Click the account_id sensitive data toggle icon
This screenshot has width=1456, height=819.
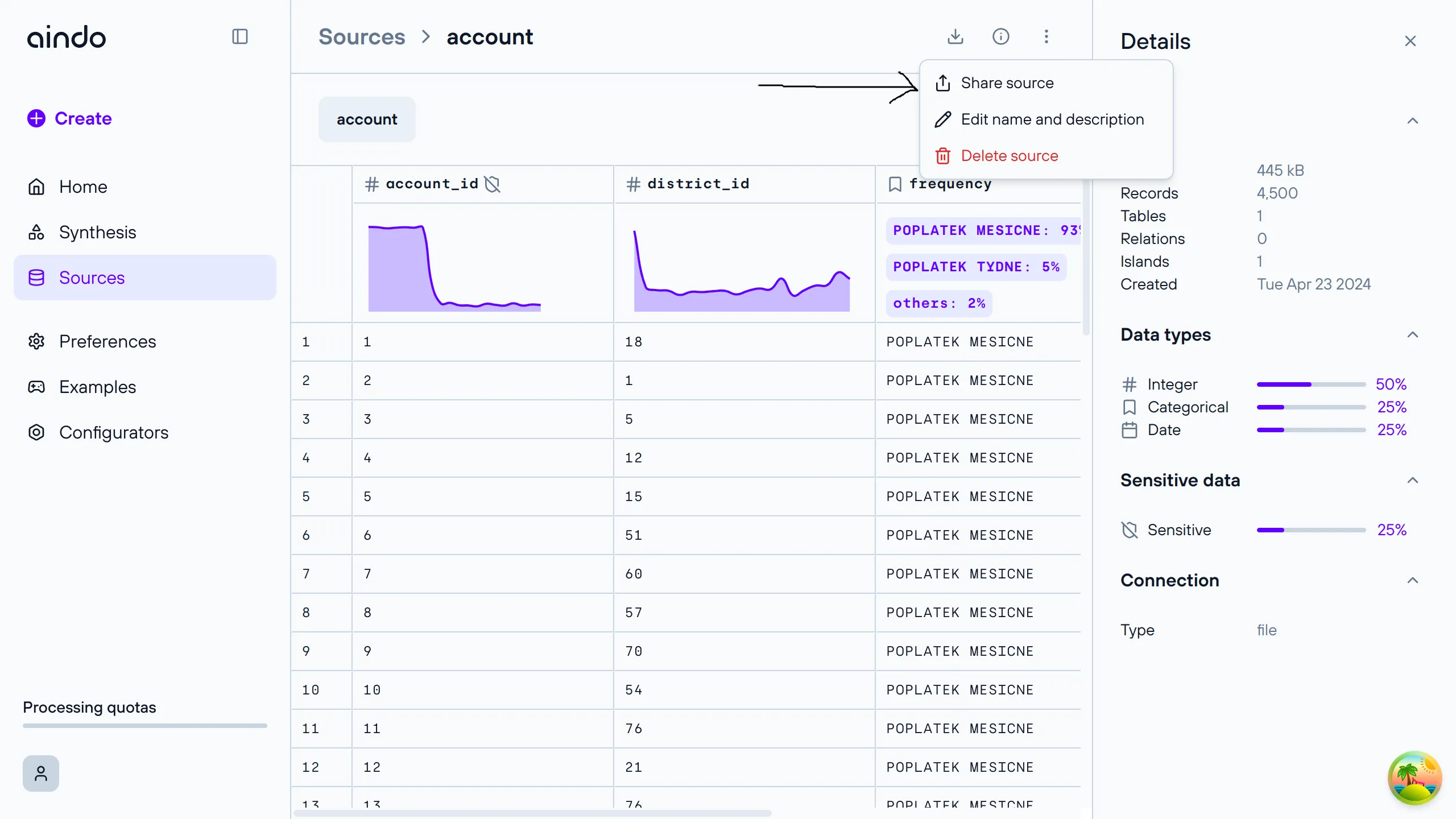(492, 184)
